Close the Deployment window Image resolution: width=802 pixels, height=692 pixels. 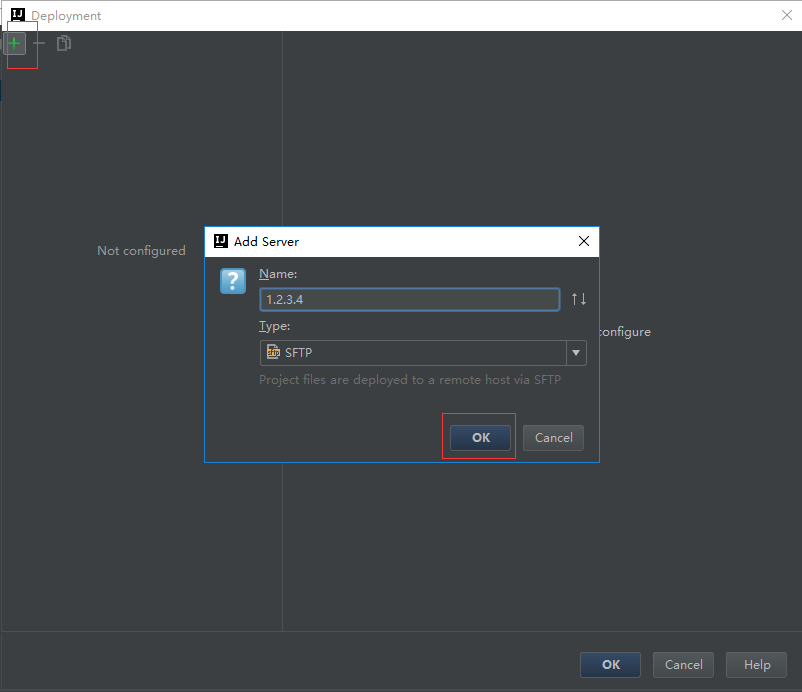[786, 15]
